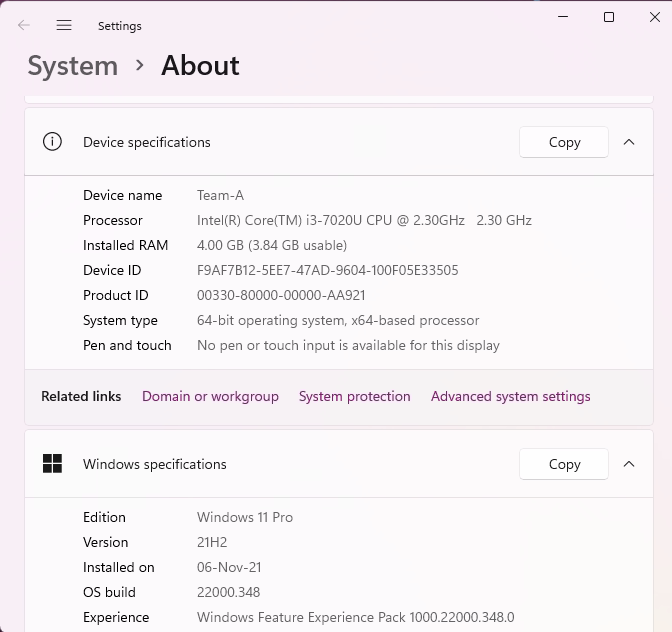
Task: Click the Installed RAM label
Action: coord(126,245)
